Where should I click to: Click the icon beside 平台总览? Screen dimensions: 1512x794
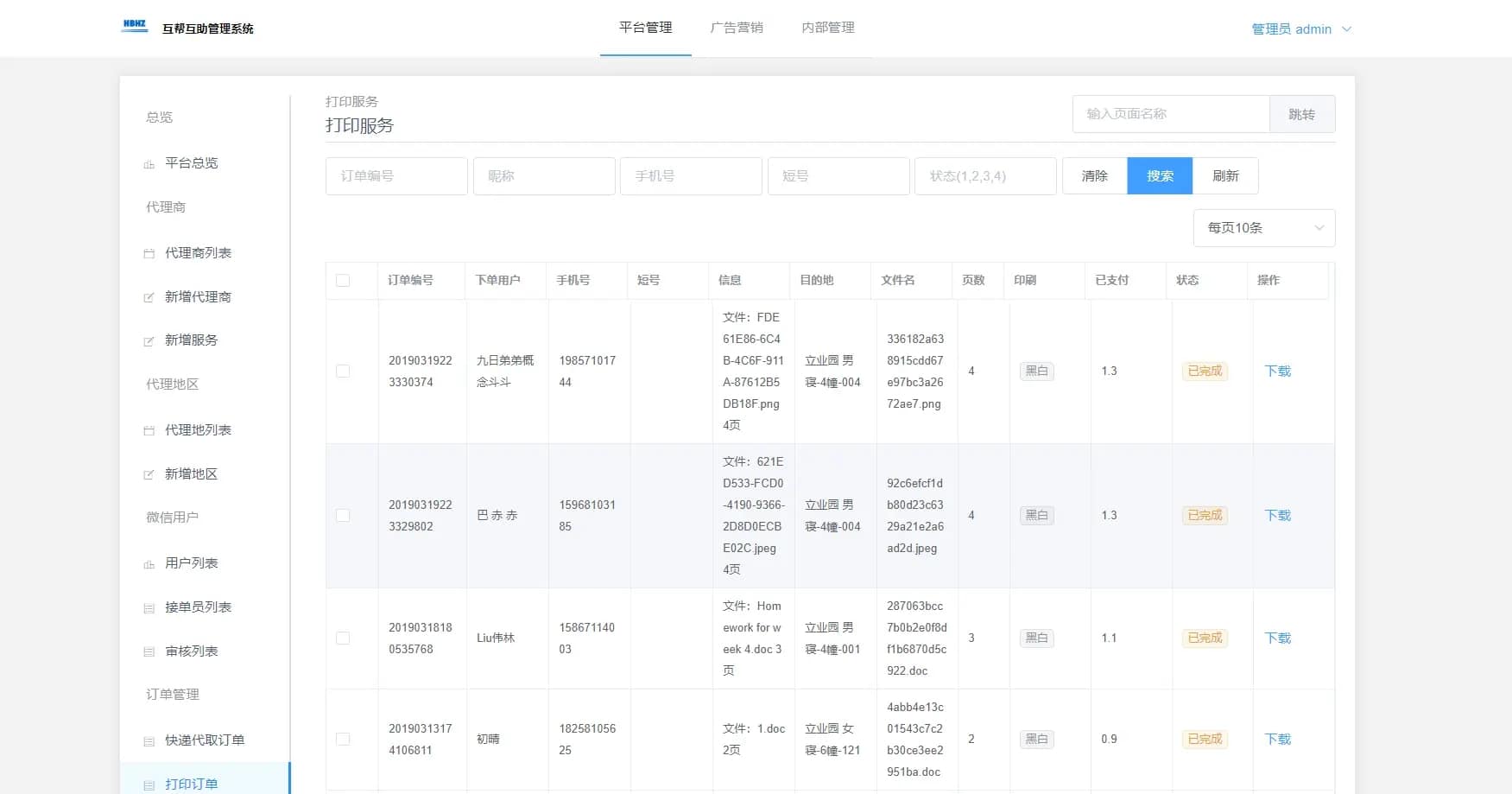149,164
